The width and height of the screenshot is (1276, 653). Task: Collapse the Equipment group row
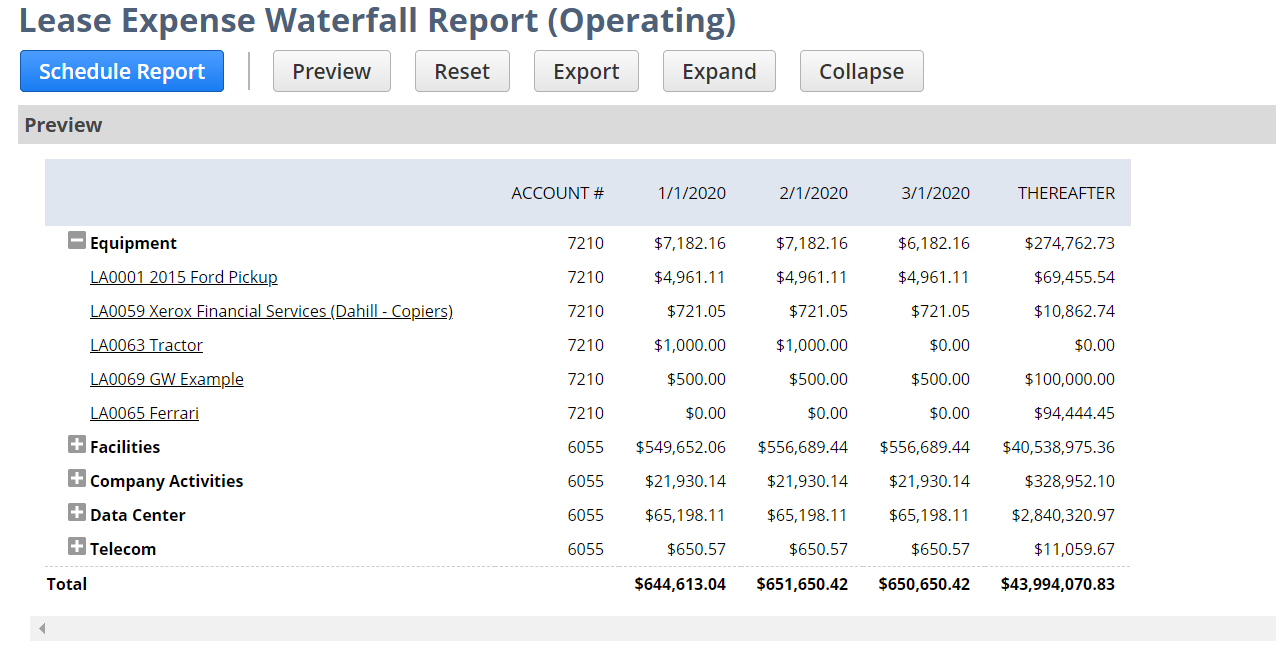(76, 240)
